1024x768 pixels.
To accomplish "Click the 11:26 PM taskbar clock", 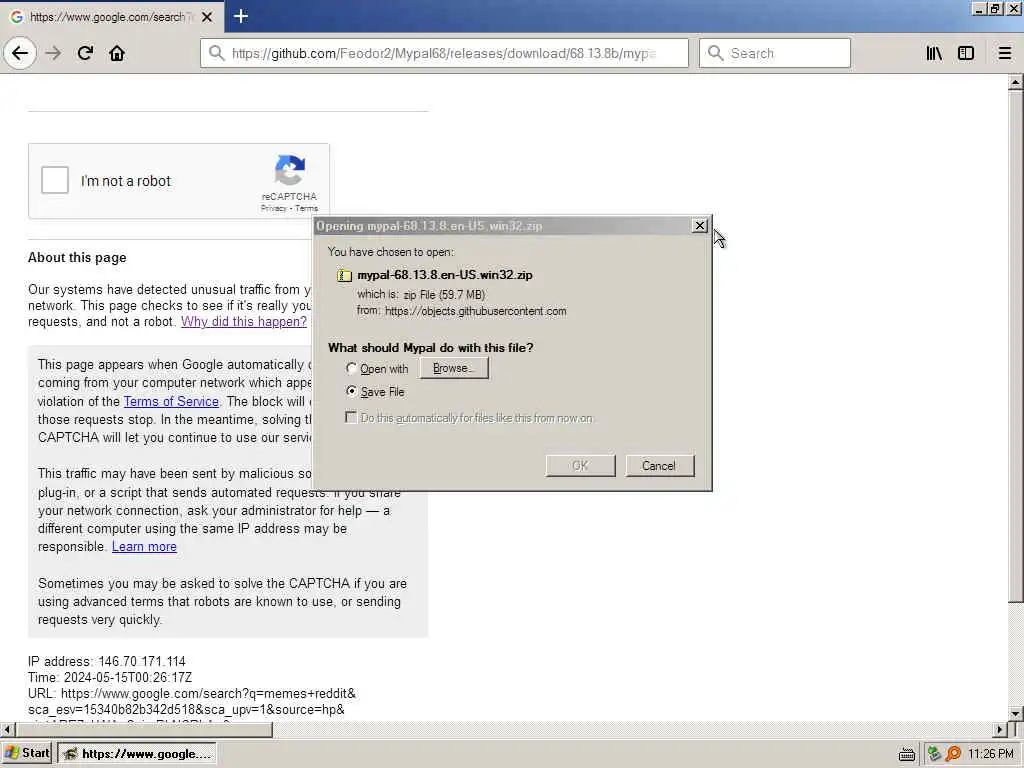I will tap(991, 754).
